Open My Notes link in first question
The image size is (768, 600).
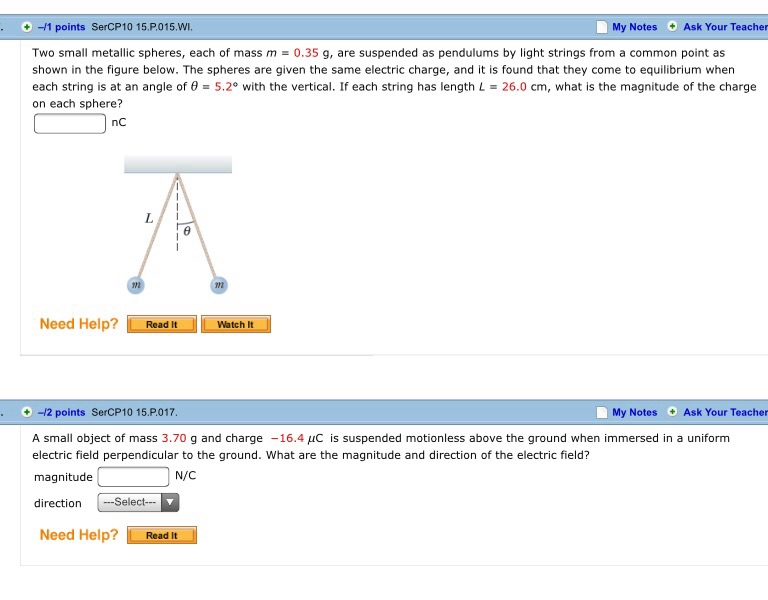click(x=634, y=27)
